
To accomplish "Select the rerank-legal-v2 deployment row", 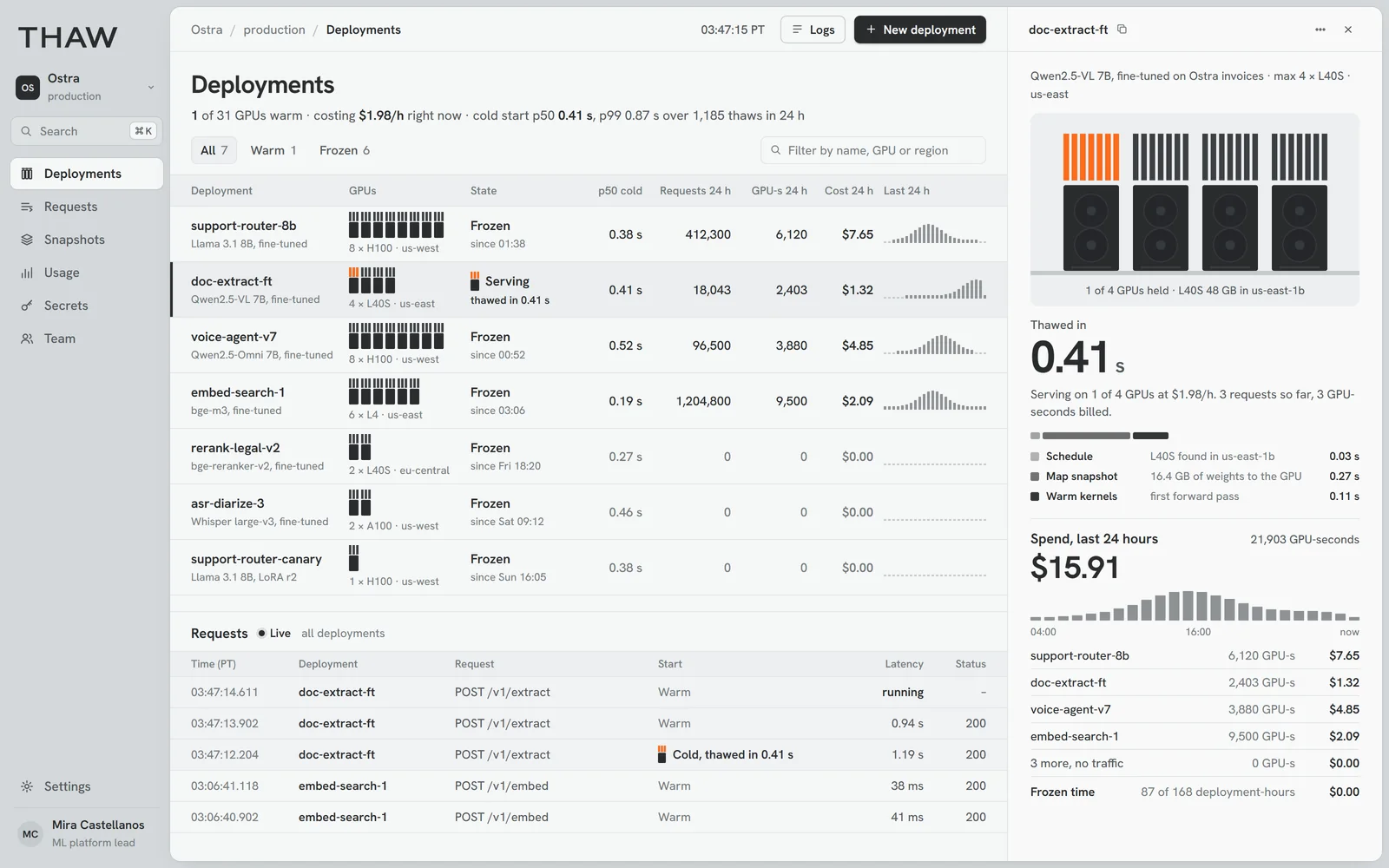I will 589,457.
